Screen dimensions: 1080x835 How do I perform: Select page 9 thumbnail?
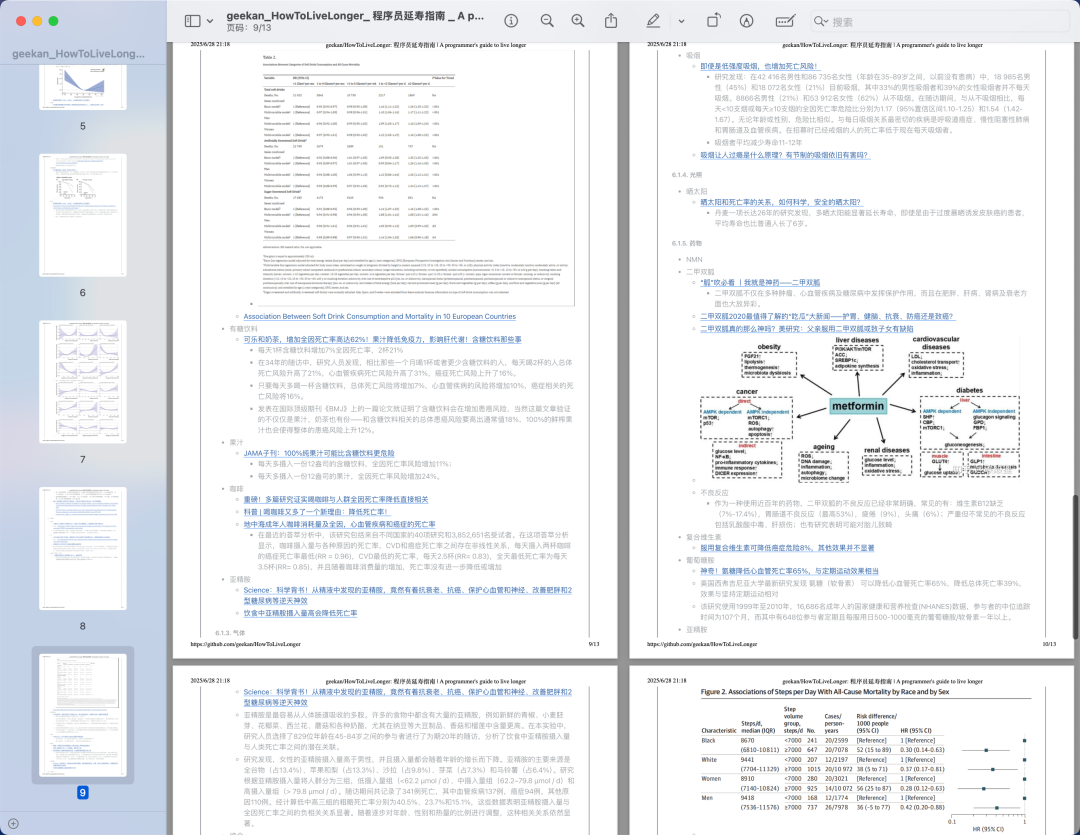coord(83,715)
